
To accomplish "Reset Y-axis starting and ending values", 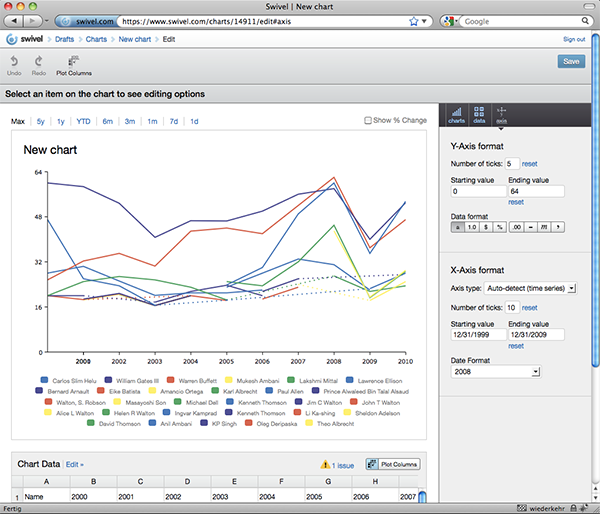I will [516, 202].
